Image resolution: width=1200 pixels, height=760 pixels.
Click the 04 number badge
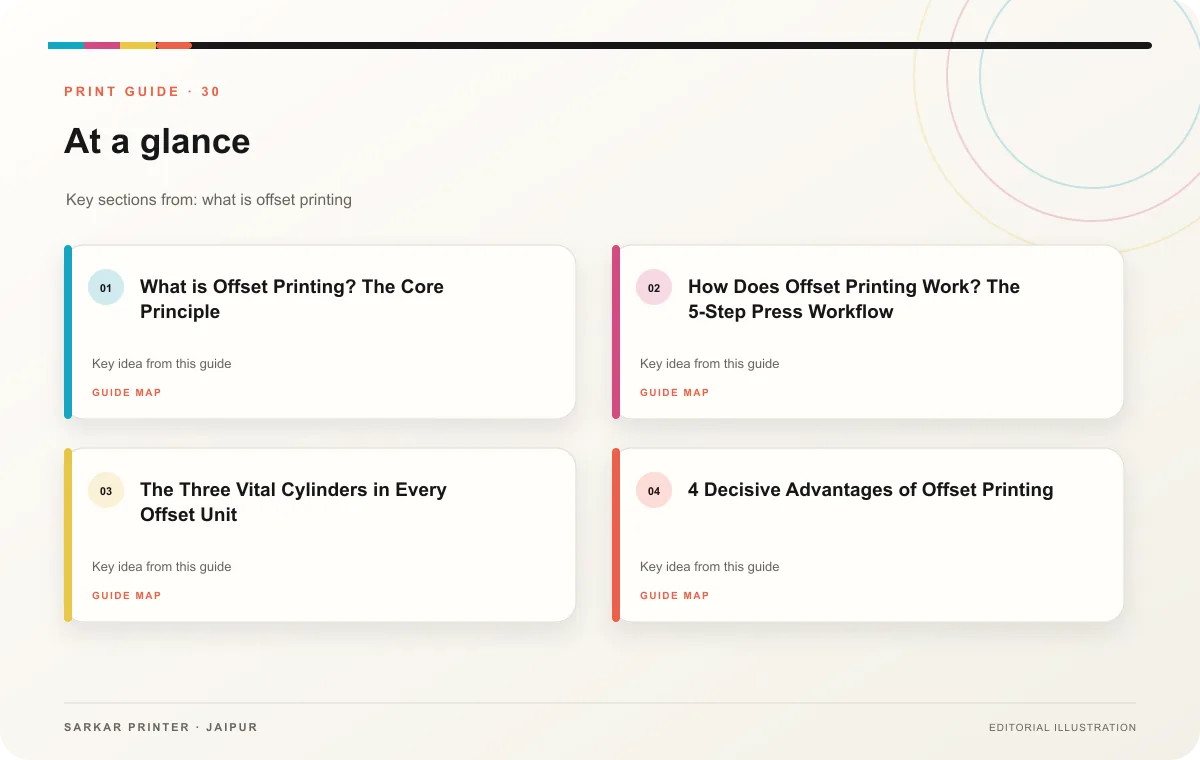(654, 491)
